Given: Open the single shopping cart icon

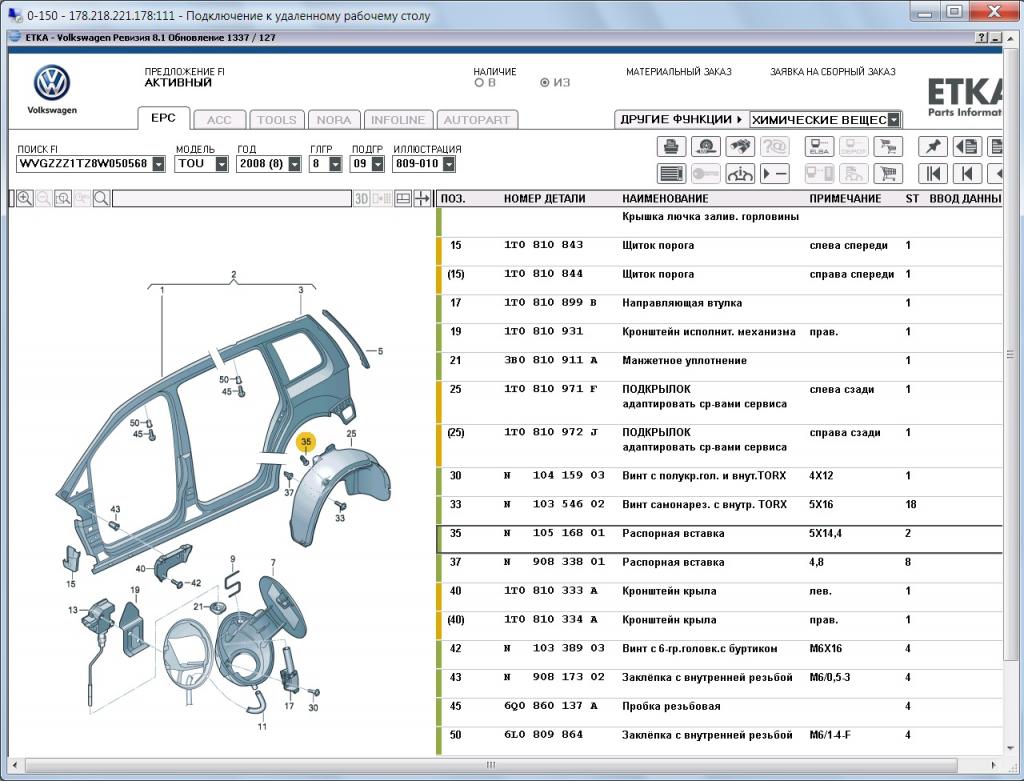Looking at the screenshot, I should click(888, 174).
